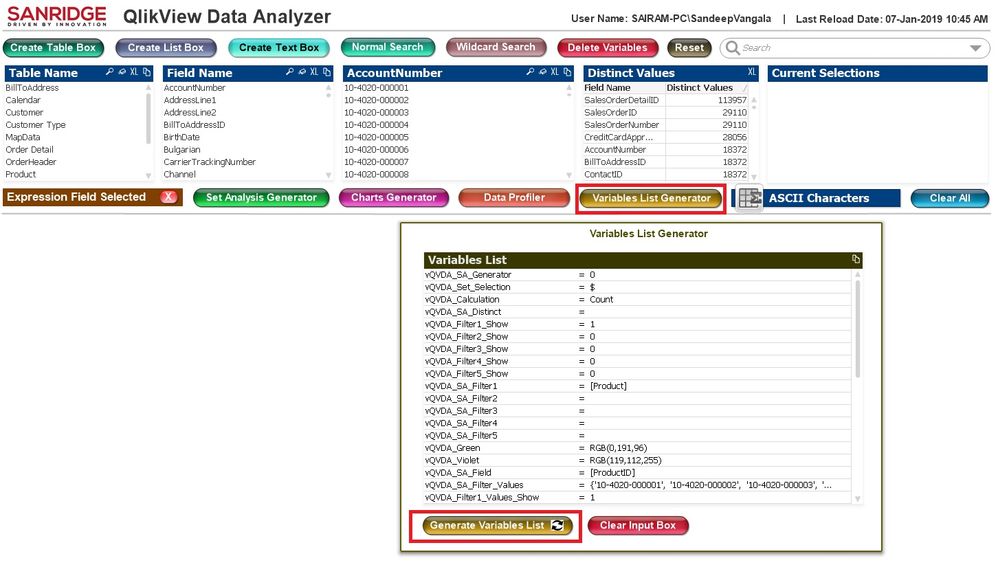This screenshot has height=563, width=998.
Task: Open search in Table Name list box
Action: pos(109,72)
